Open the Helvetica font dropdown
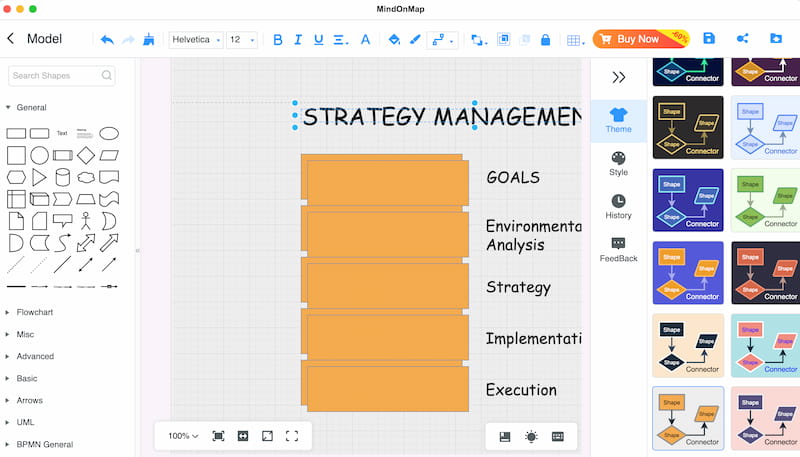 tap(196, 39)
